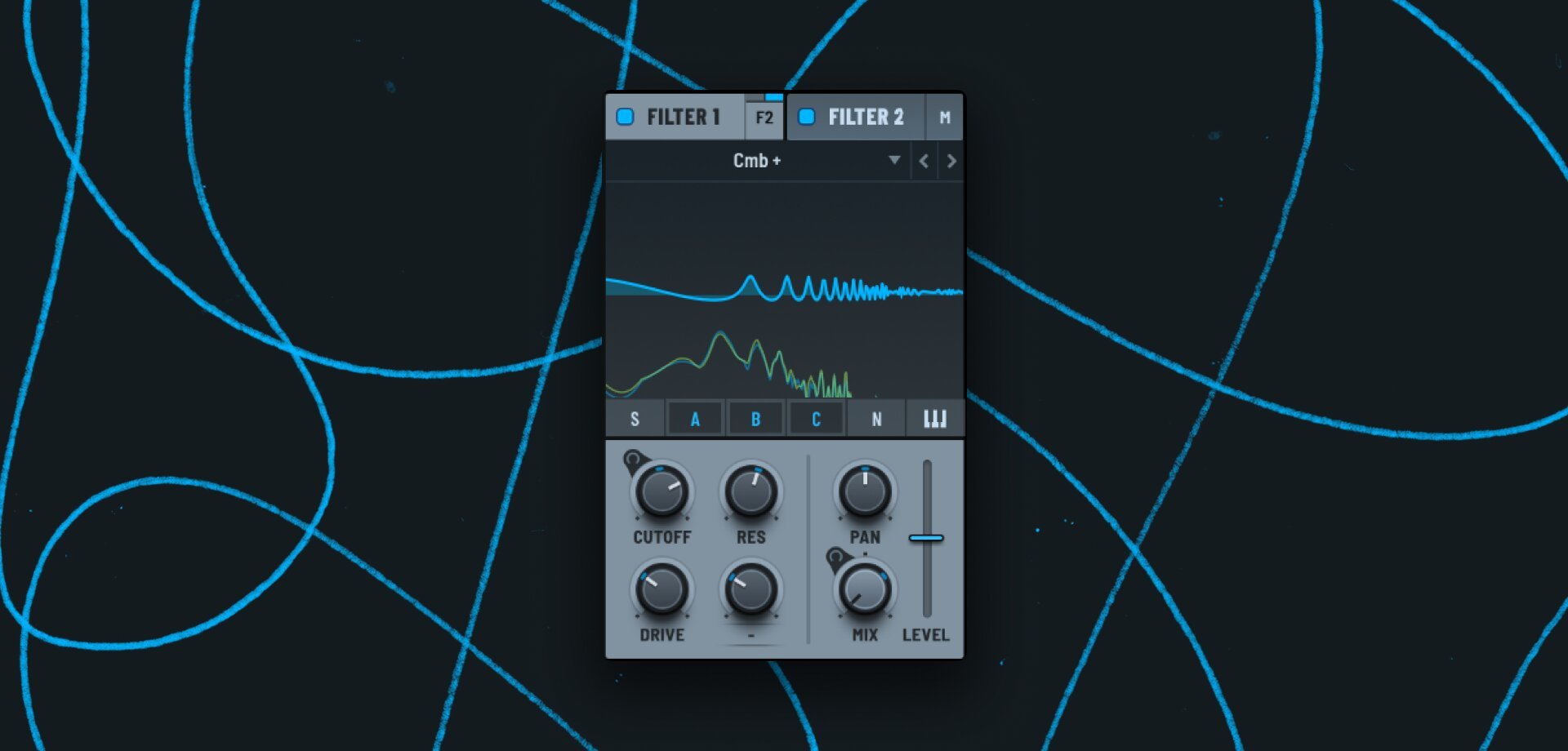
Task: Click the MIX knob
Action: [865, 589]
